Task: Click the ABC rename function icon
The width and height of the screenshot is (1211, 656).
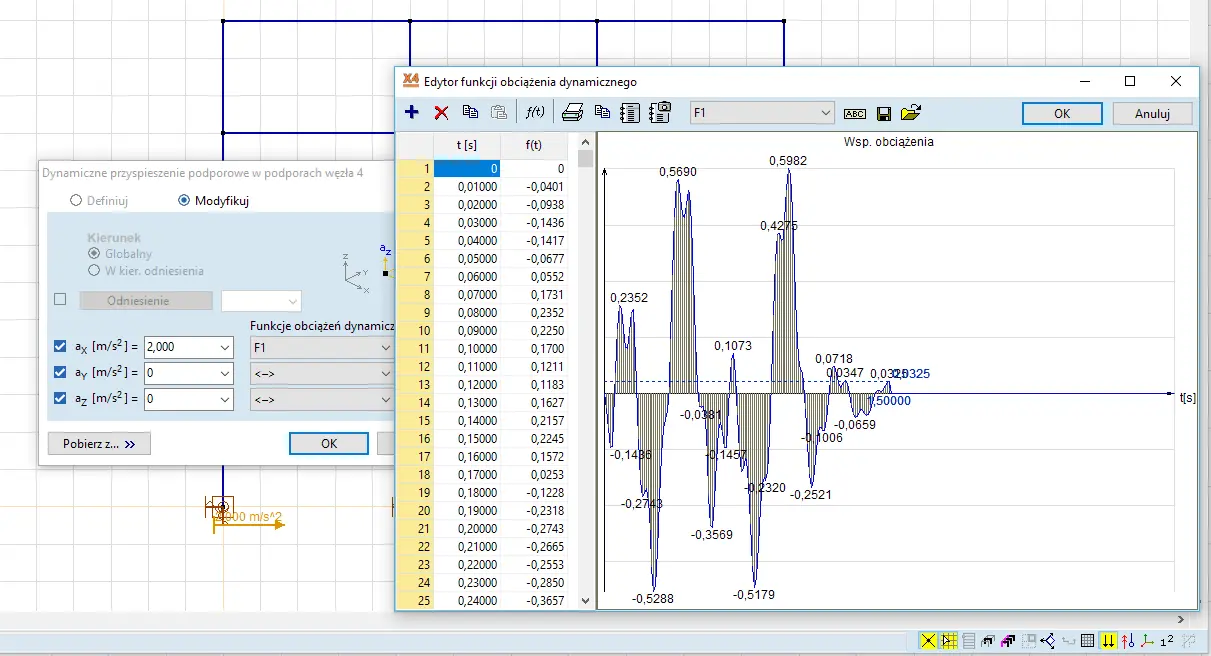Action: click(855, 114)
